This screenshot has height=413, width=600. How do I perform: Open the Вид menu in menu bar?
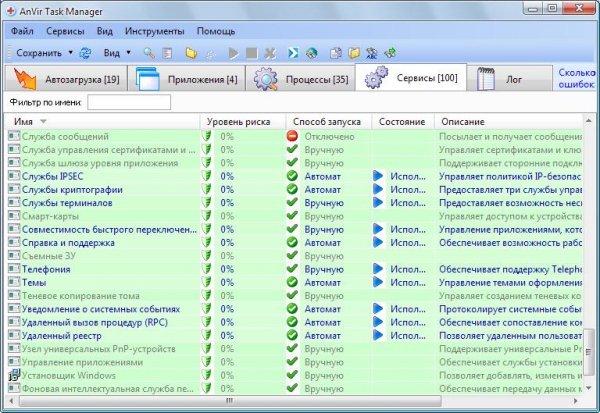tap(104, 31)
